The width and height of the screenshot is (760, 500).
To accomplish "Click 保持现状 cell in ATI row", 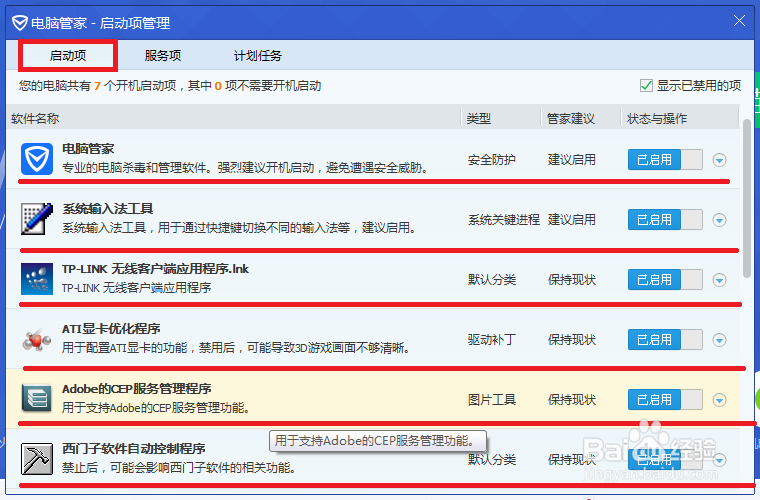I will pyautogui.click(x=571, y=340).
